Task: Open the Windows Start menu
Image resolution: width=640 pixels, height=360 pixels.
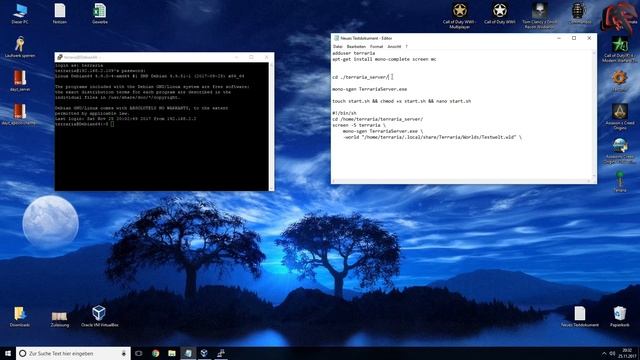Action: (x=8, y=353)
